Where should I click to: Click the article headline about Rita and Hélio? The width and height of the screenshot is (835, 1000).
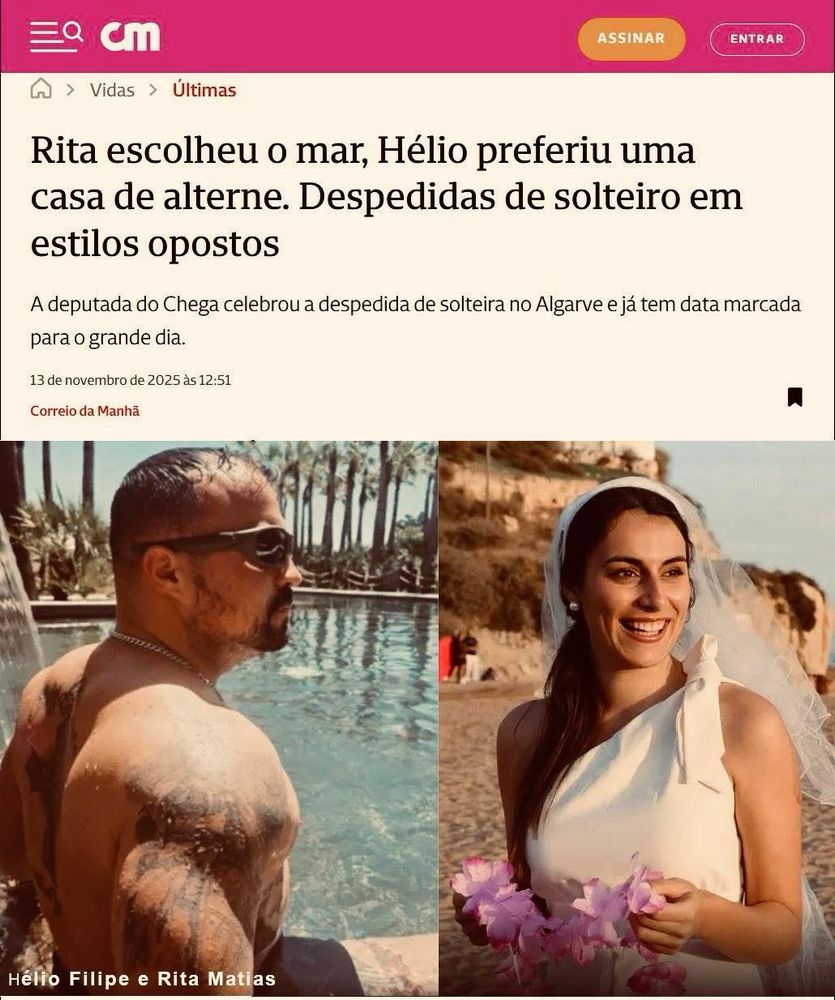click(387, 197)
